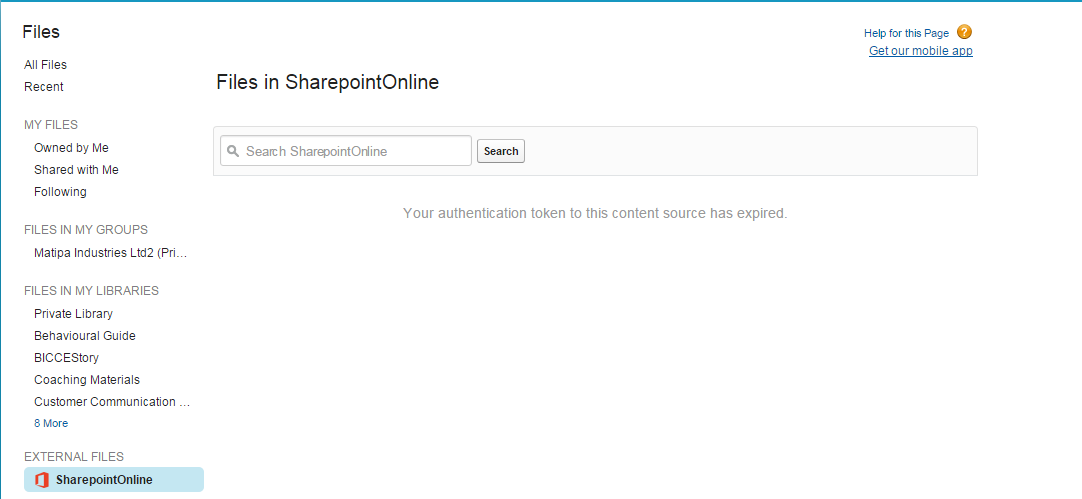Open Recent files view
1082x499 pixels.
click(x=43, y=87)
